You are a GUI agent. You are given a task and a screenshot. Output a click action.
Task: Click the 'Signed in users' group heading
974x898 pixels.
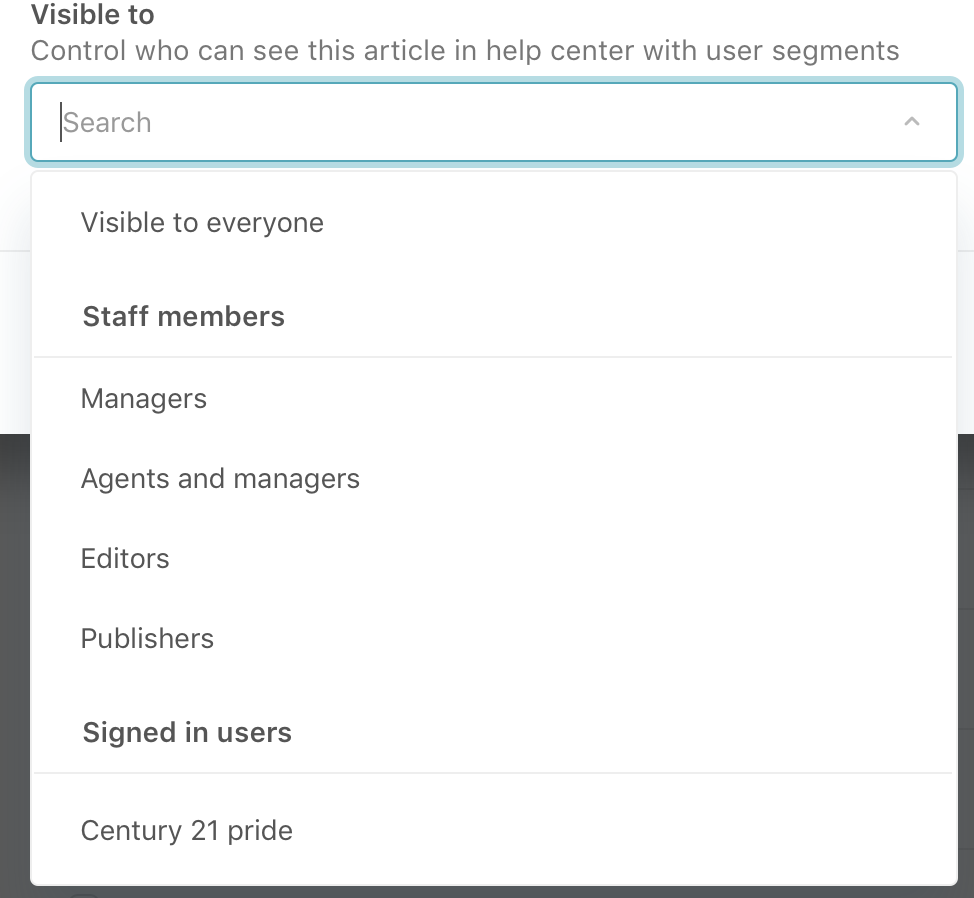(x=187, y=733)
